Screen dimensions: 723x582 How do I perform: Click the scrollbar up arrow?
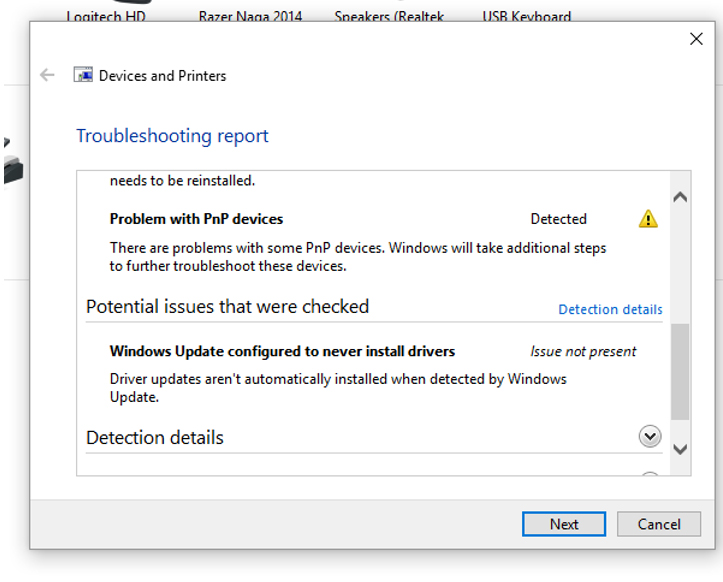pos(680,197)
